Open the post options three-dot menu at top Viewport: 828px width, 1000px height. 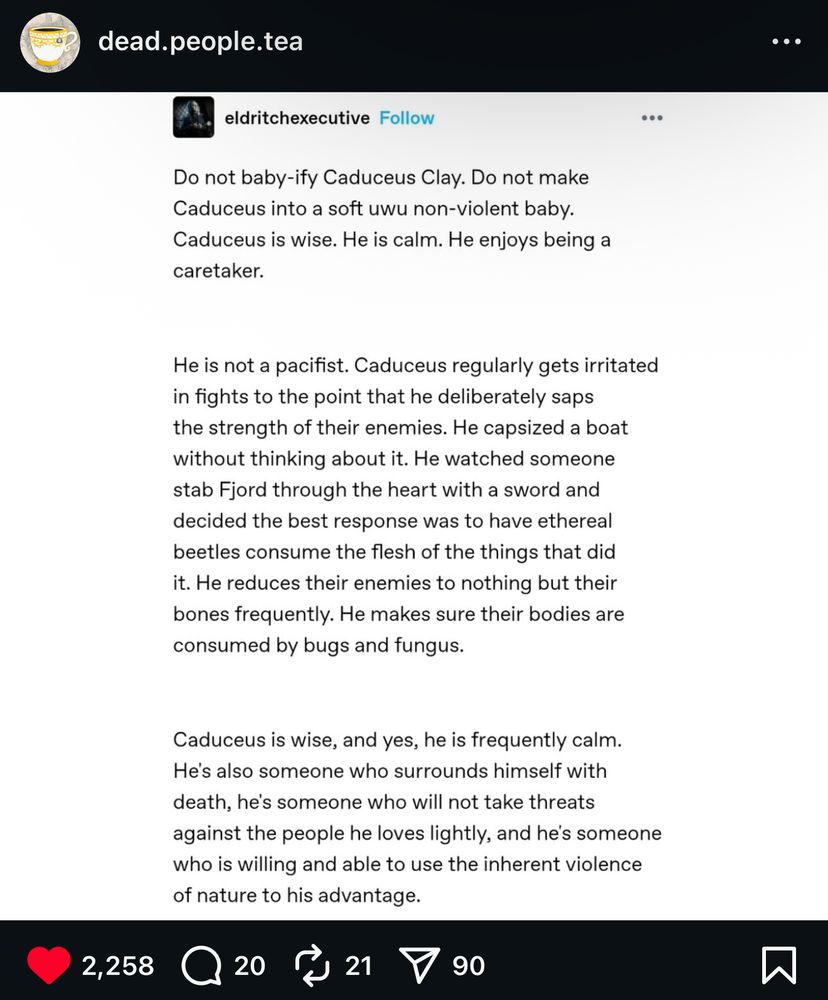[786, 41]
